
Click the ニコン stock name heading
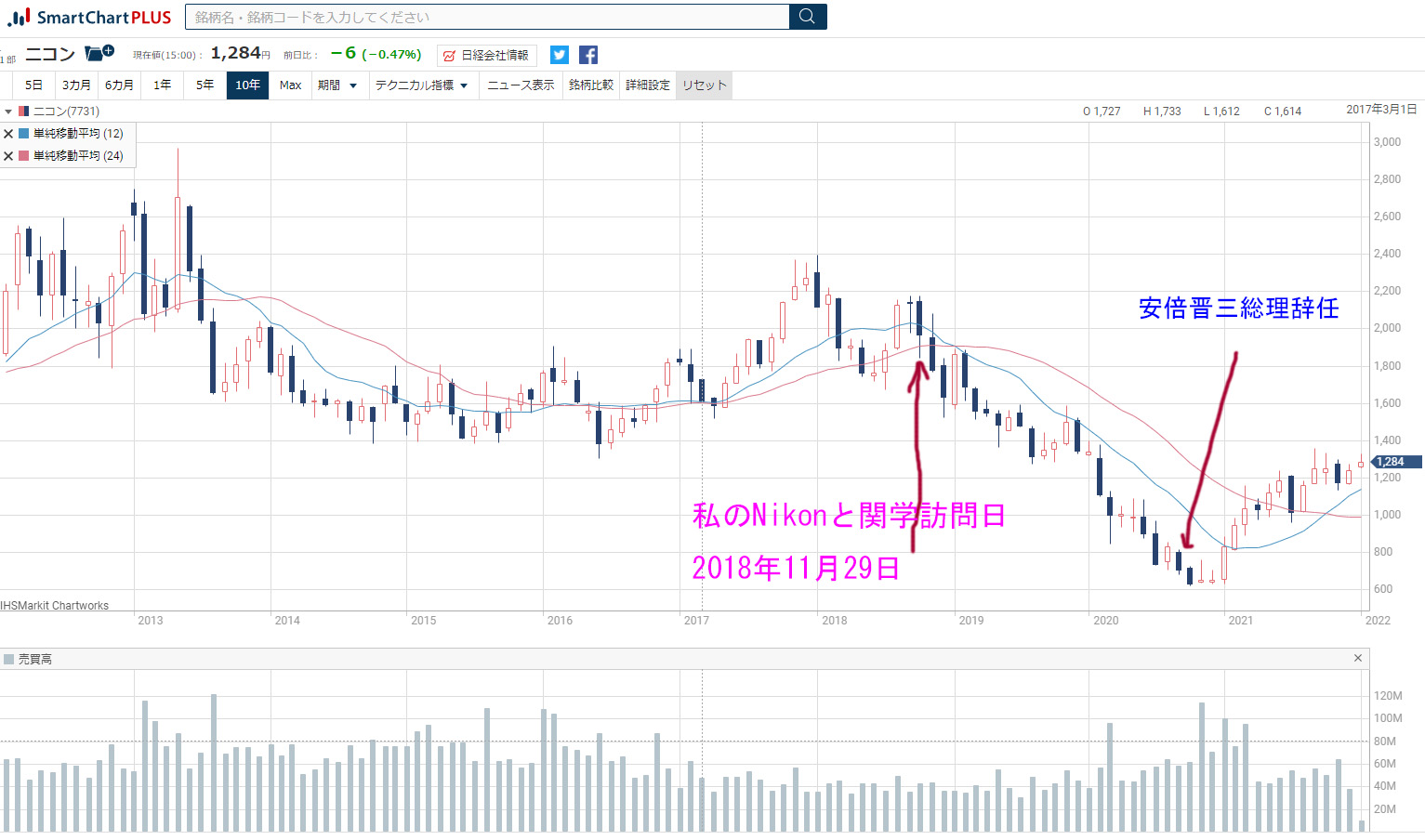[x=50, y=54]
